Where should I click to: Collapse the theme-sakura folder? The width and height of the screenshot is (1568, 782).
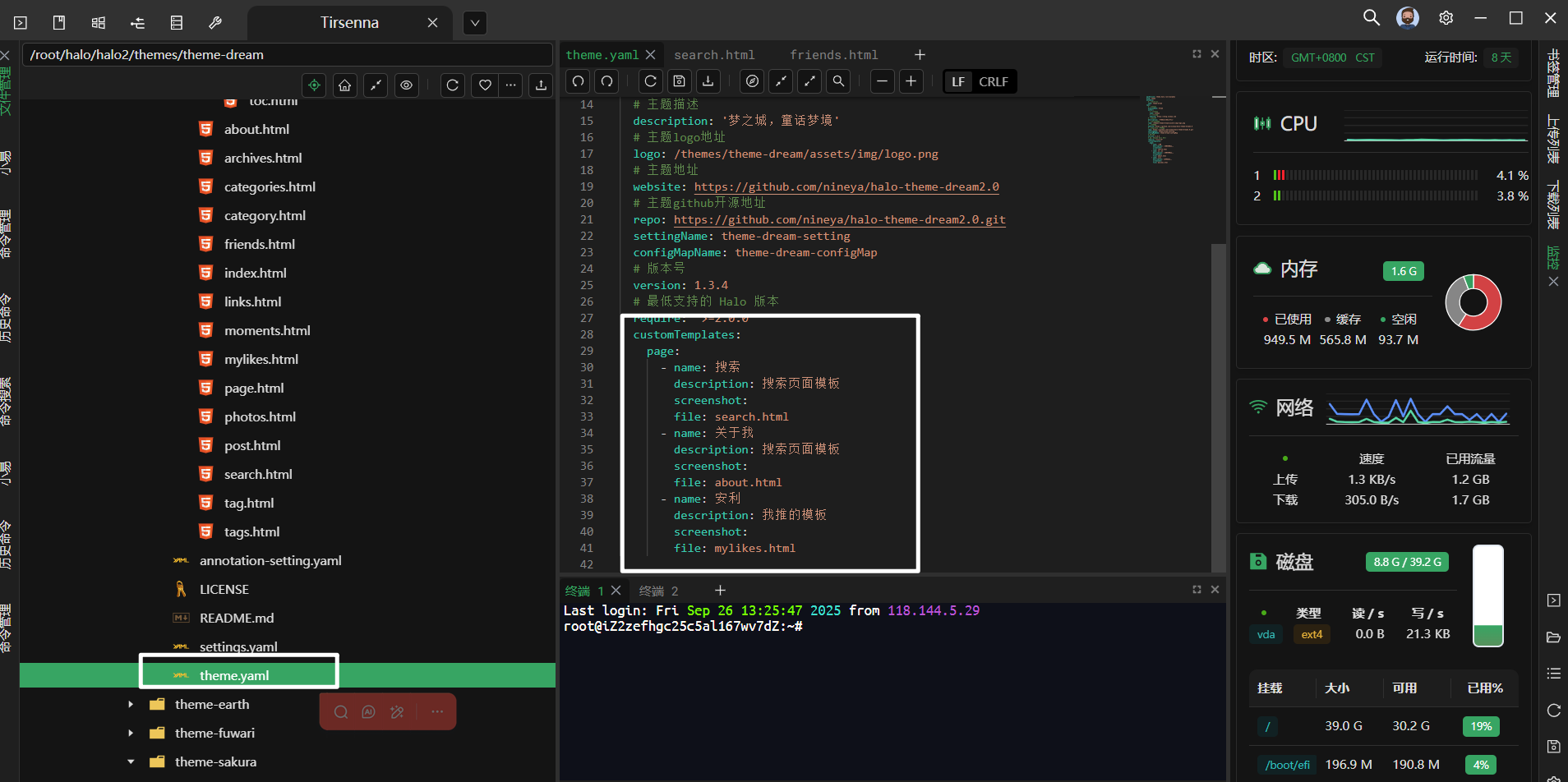pyautogui.click(x=131, y=762)
